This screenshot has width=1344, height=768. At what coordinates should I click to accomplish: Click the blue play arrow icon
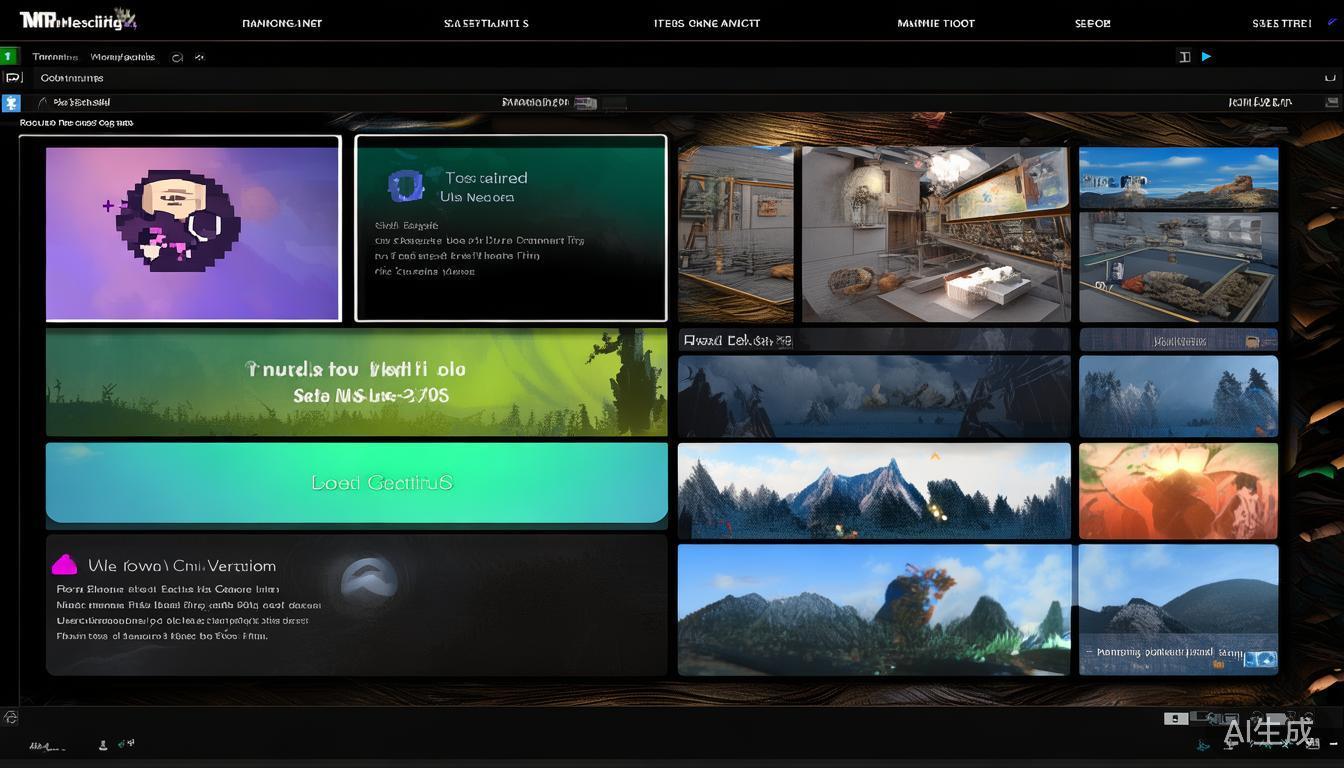(x=1206, y=57)
